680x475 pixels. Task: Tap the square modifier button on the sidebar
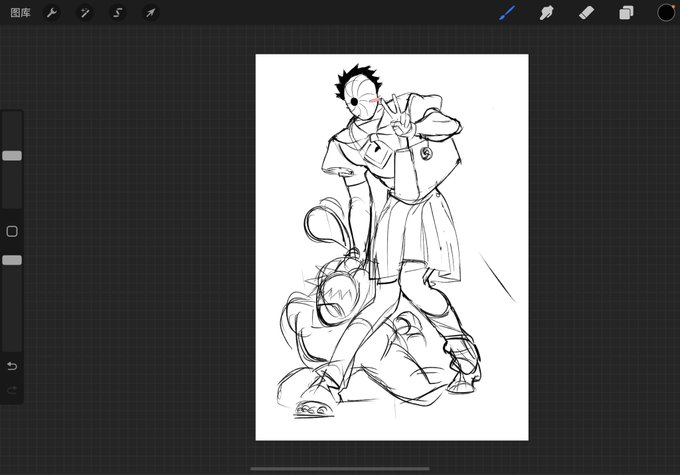(x=12, y=231)
